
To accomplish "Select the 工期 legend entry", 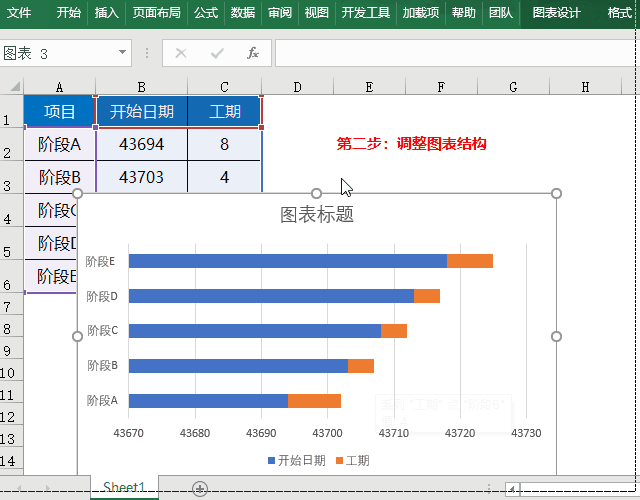I will [x=353, y=461].
